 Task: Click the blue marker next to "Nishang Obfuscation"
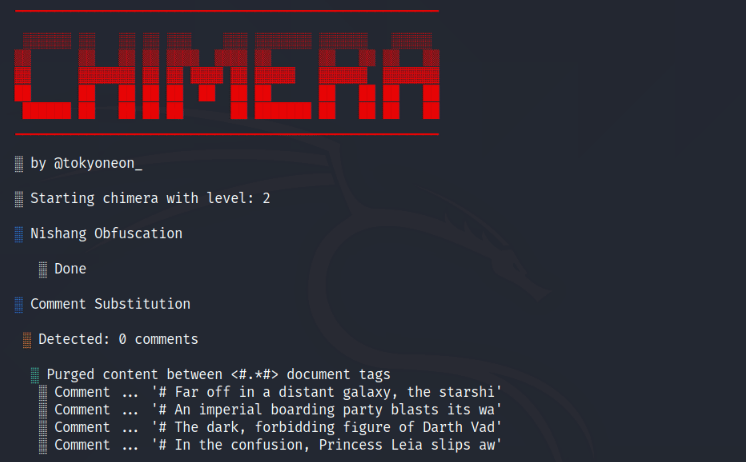19,234
